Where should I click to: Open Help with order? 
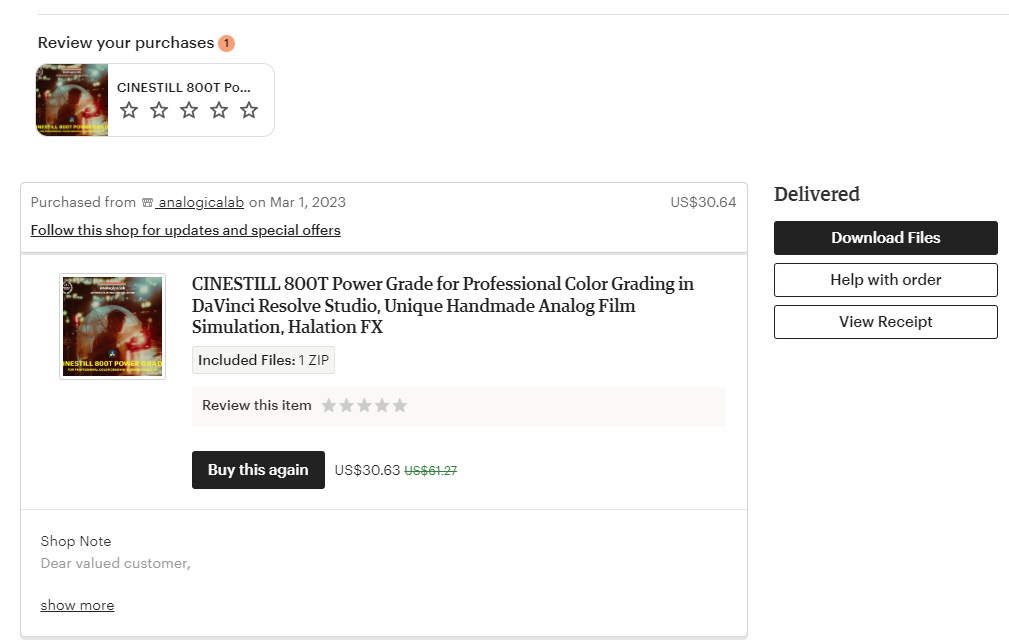click(x=885, y=280)
